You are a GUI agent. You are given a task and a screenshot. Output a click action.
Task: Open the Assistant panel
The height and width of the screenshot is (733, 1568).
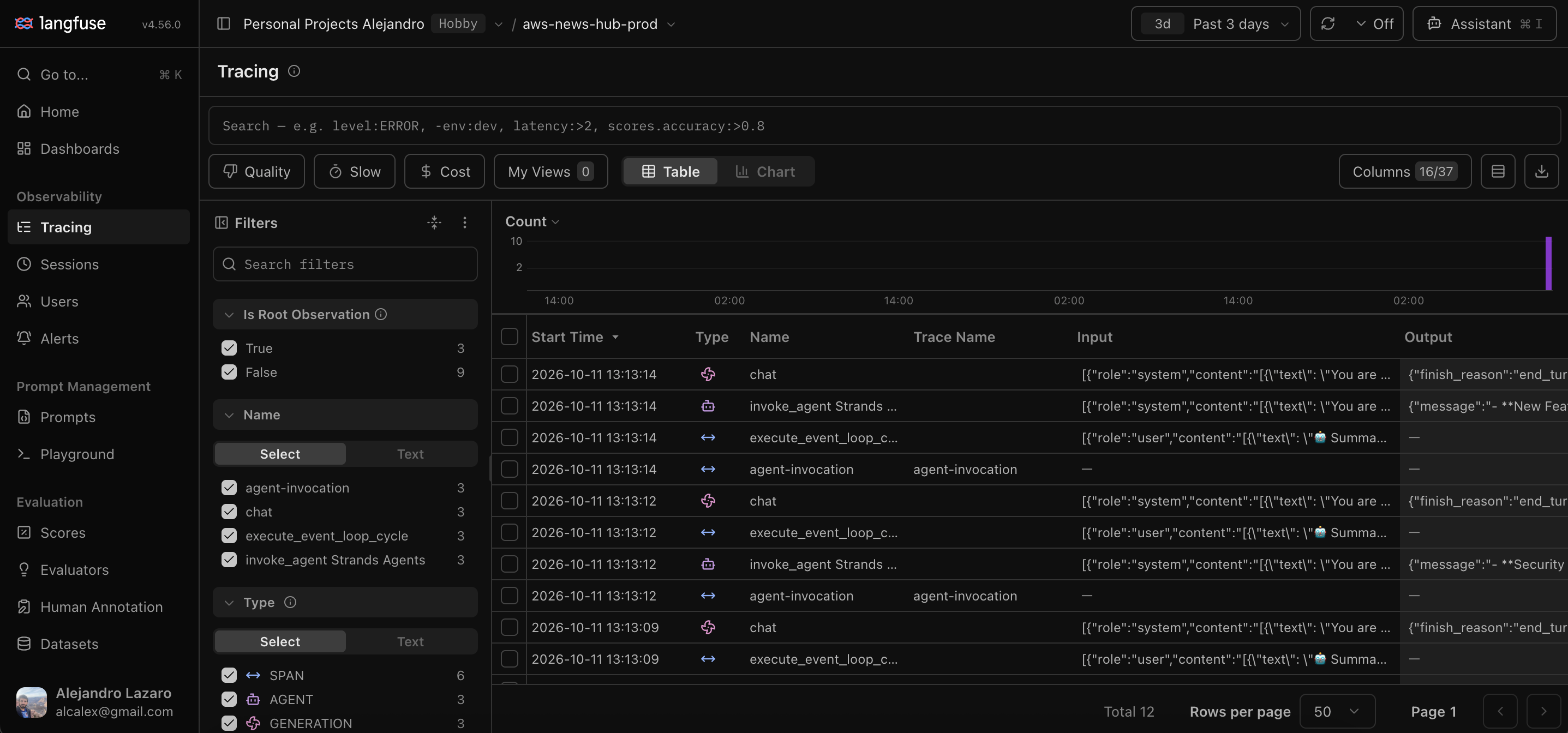tap(1484, 24)
